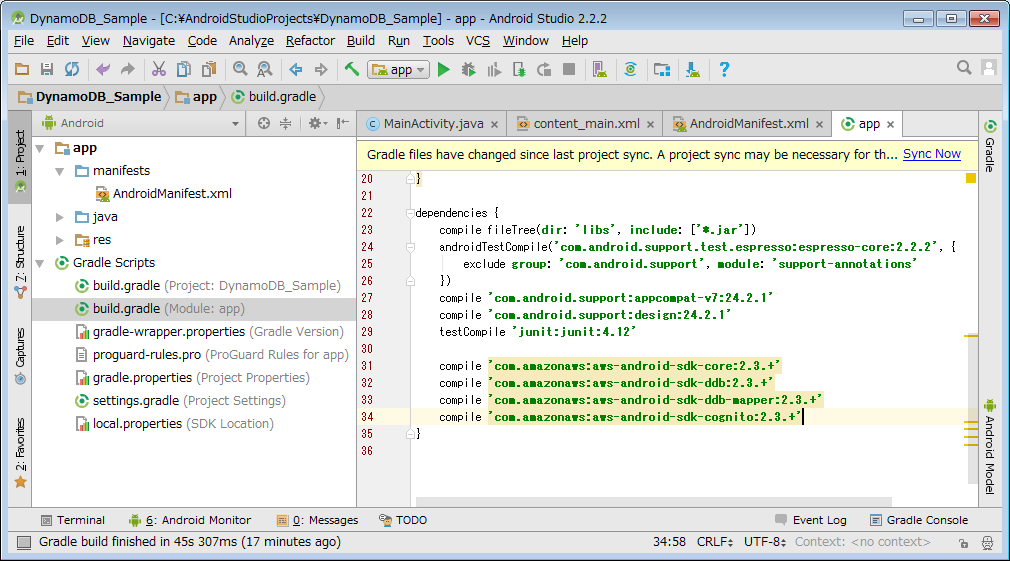Select local.properties (SDK Location) file
1010x561 pixels.
click(x=174, y=424)
